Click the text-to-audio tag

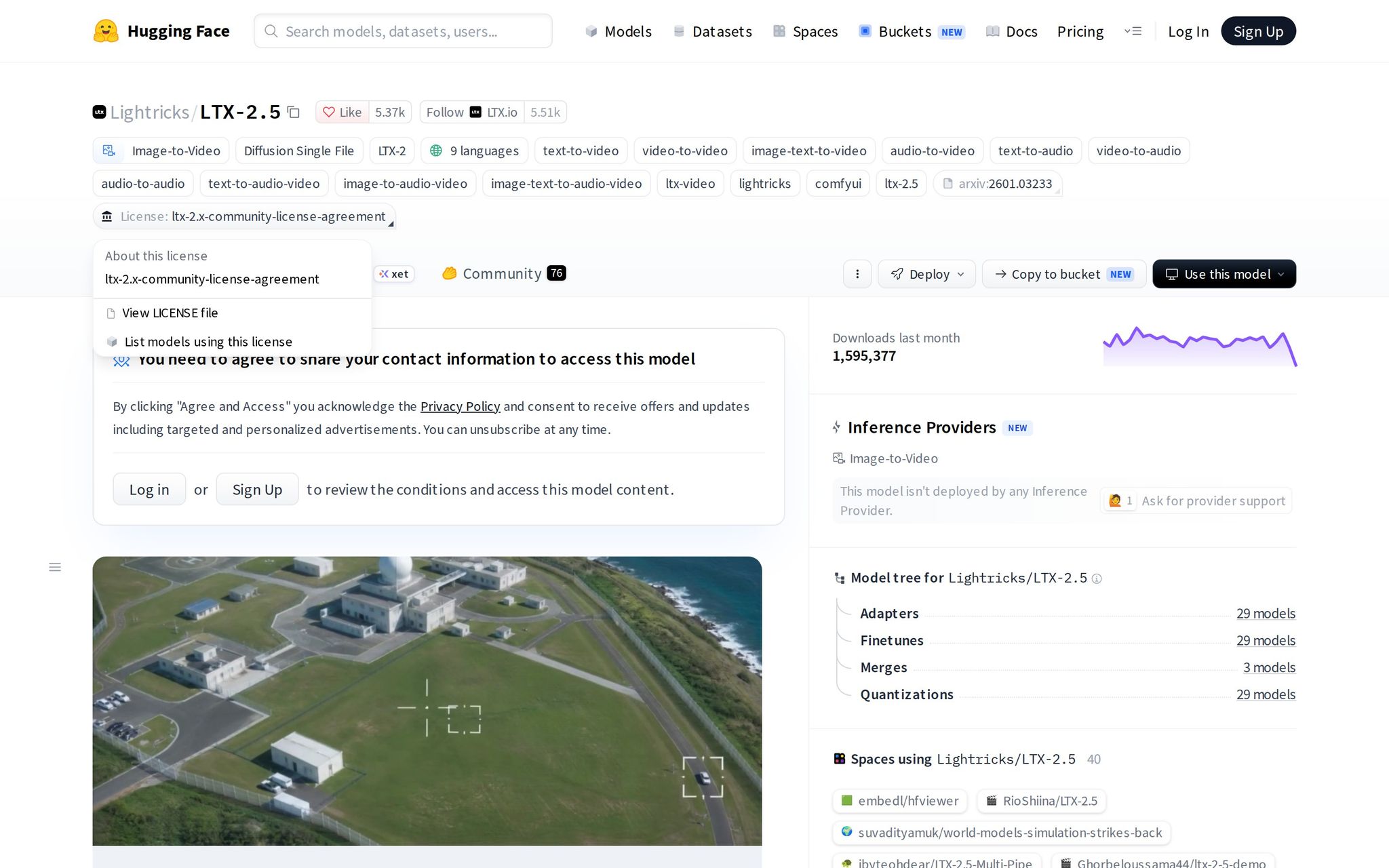(x=1036, y=151)
